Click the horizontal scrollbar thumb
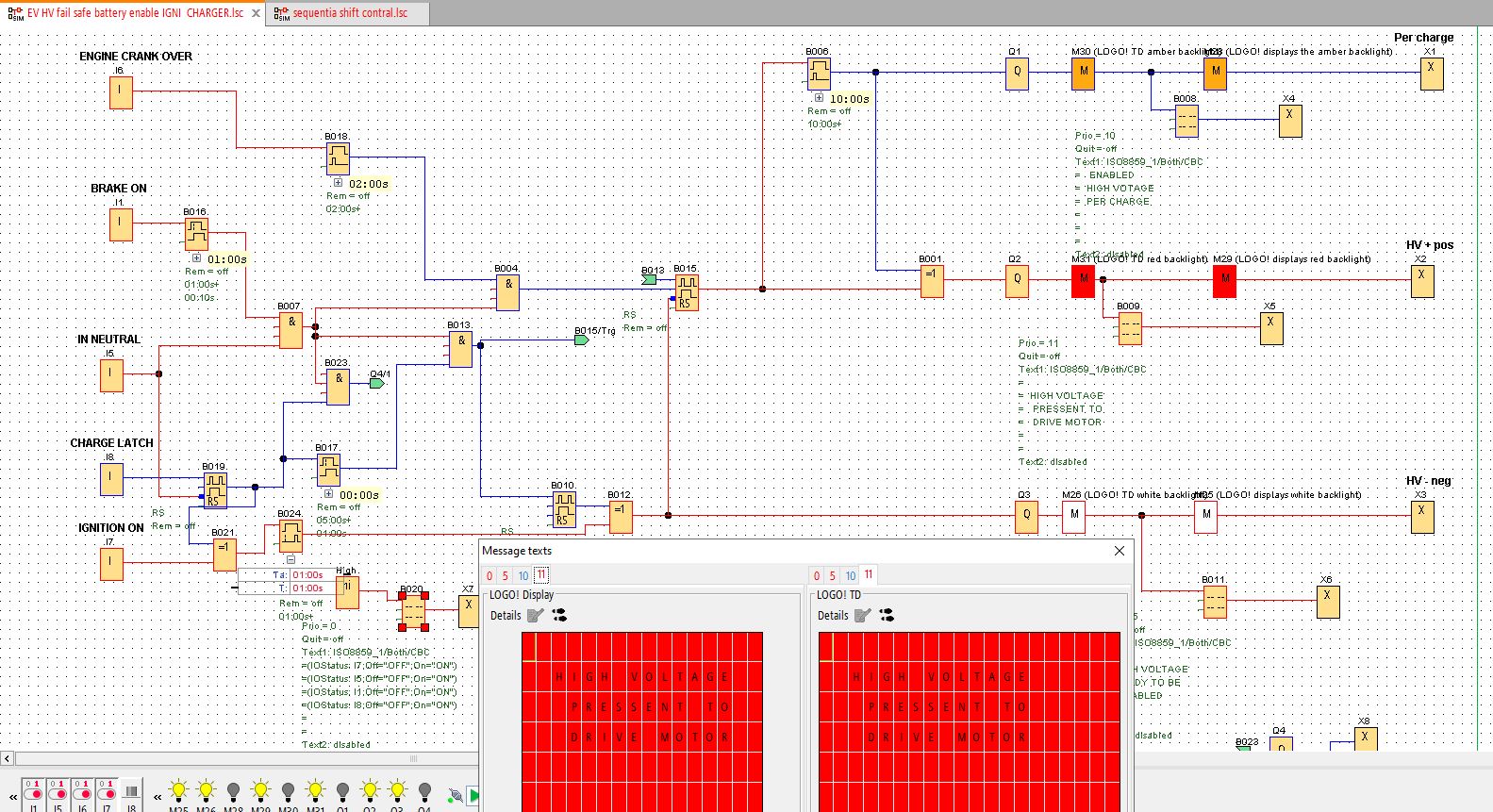The image size is (1493, 812). click(x=412, y=758)
